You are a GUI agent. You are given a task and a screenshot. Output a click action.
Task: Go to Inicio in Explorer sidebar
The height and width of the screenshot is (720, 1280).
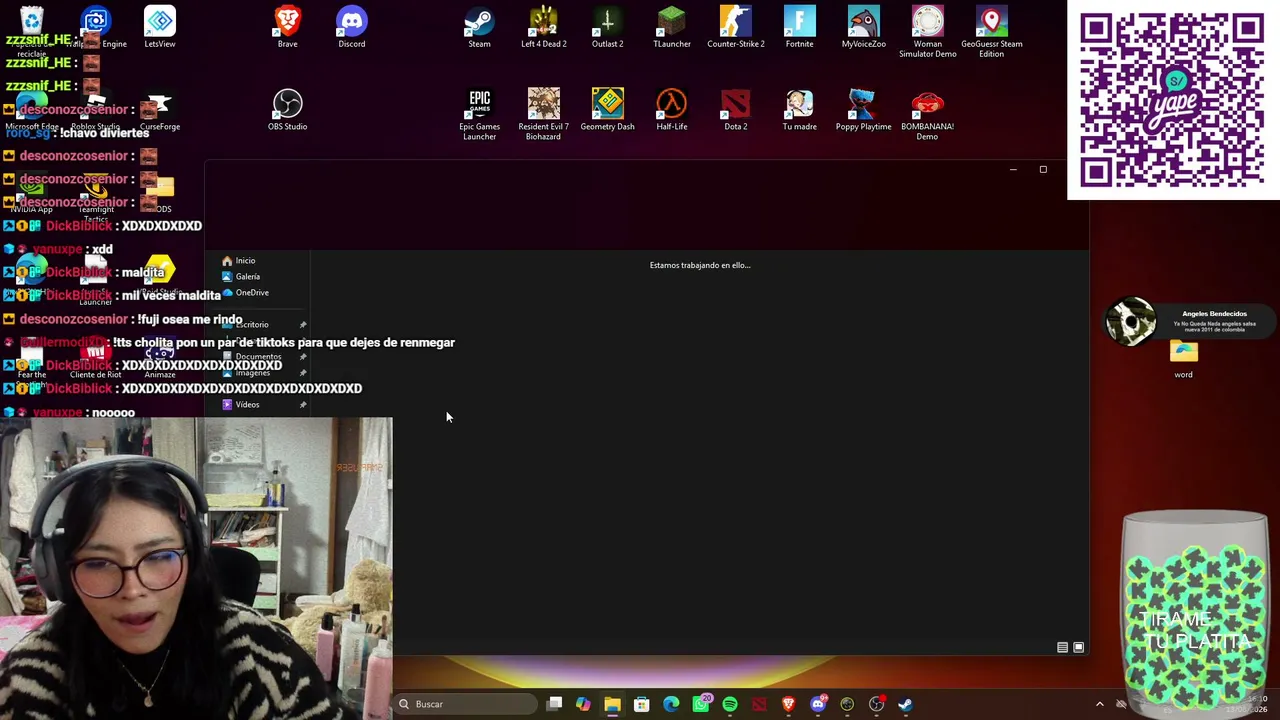(x=245, y=260)
